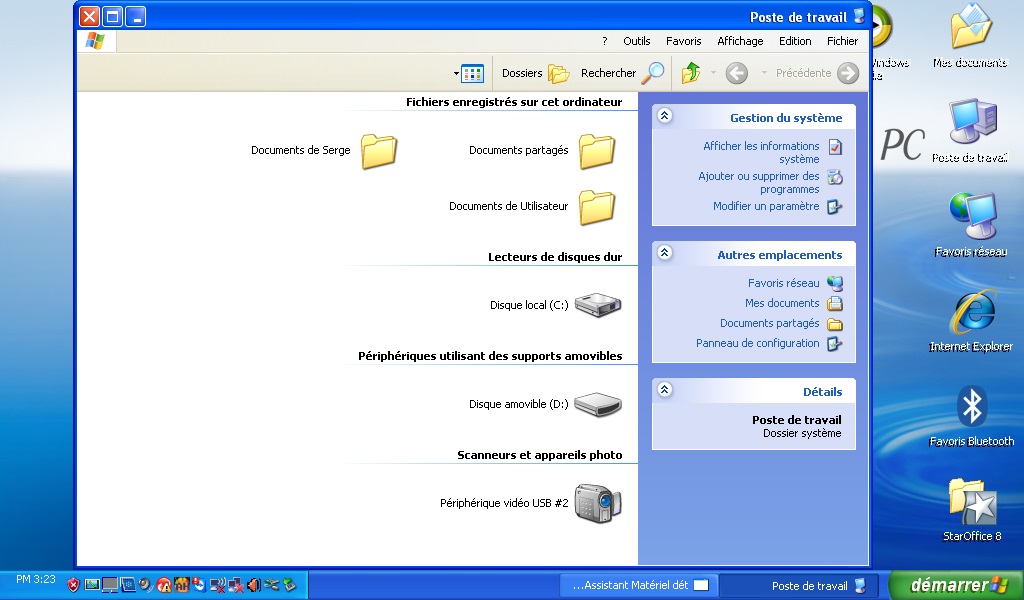Click the Favoris réseau desktop icon
Viewport: 1024px width, 600px height.
click(970, 225)
